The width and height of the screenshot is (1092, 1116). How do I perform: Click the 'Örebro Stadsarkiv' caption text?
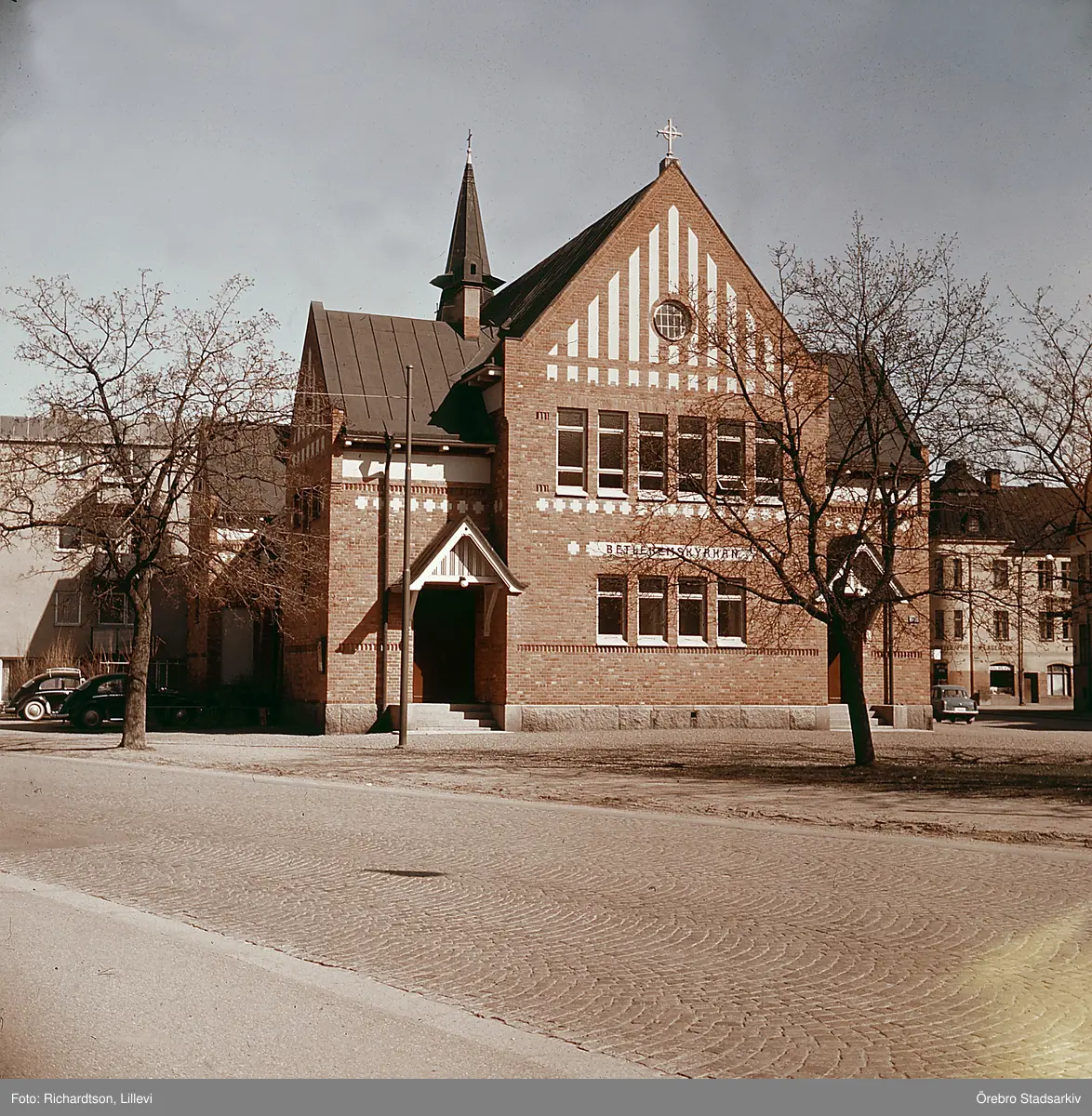click(x=1027, y=1098)
